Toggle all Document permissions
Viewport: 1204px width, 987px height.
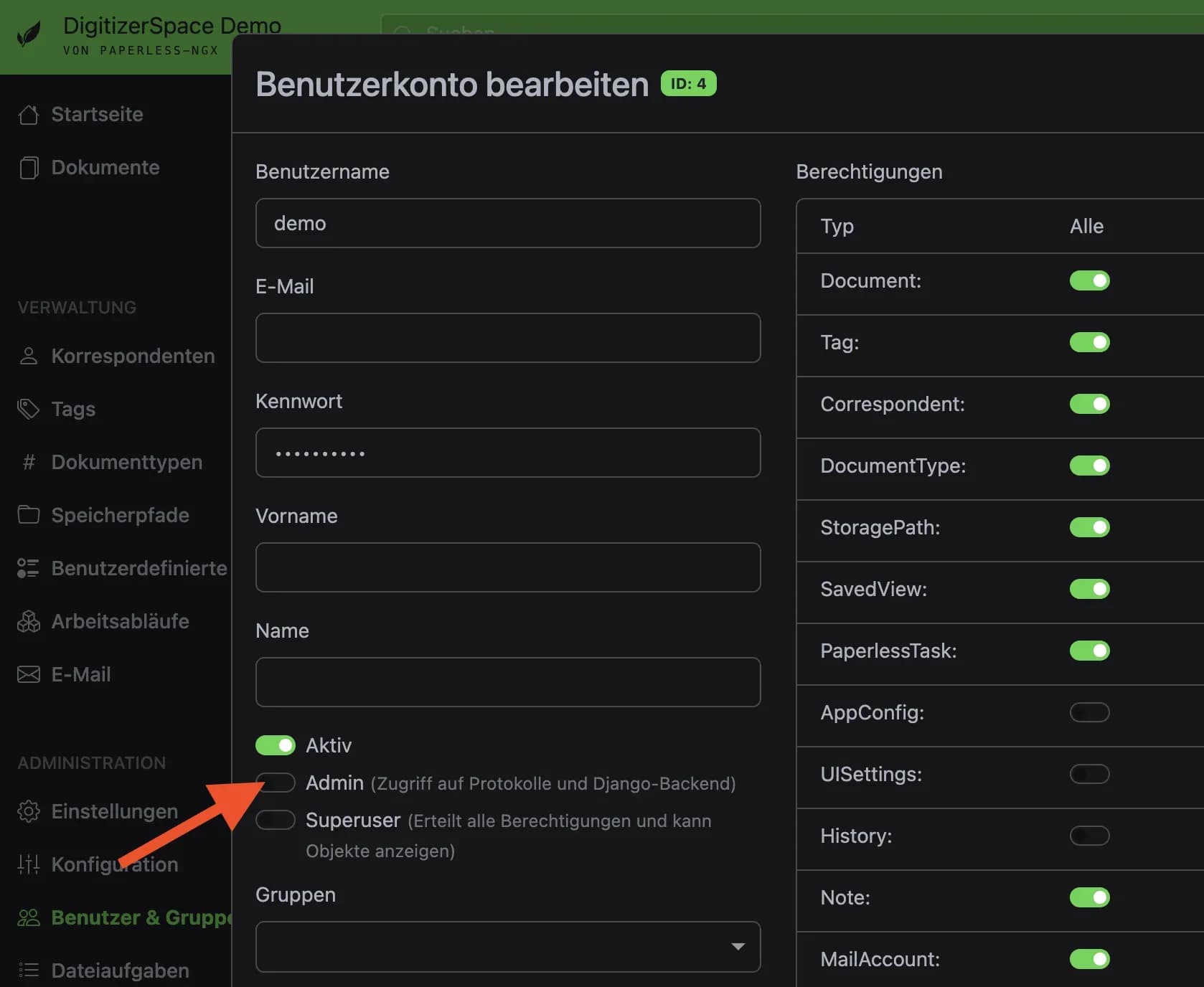pyautogui.click(x=1089, y=280)
